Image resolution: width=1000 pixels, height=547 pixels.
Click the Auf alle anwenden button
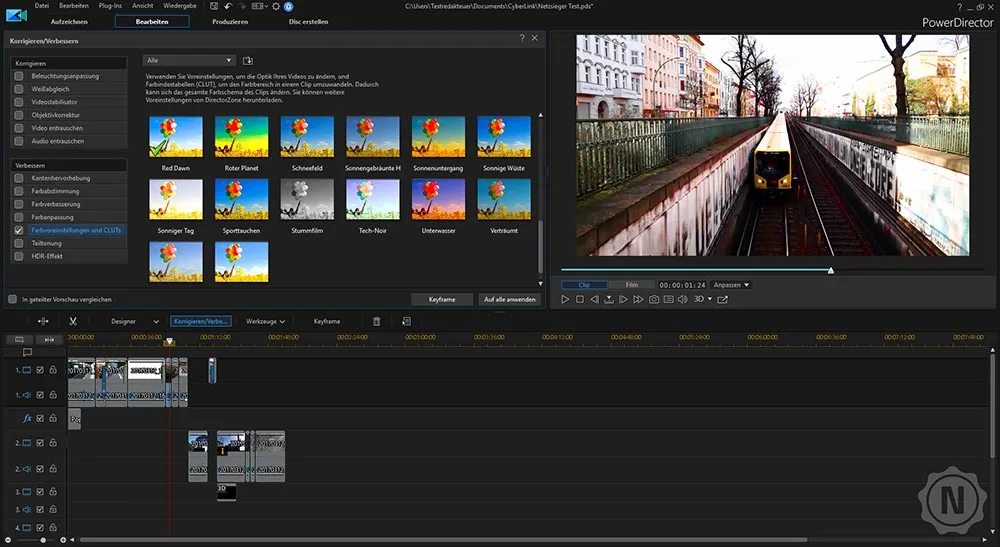(x=510, y=299)
